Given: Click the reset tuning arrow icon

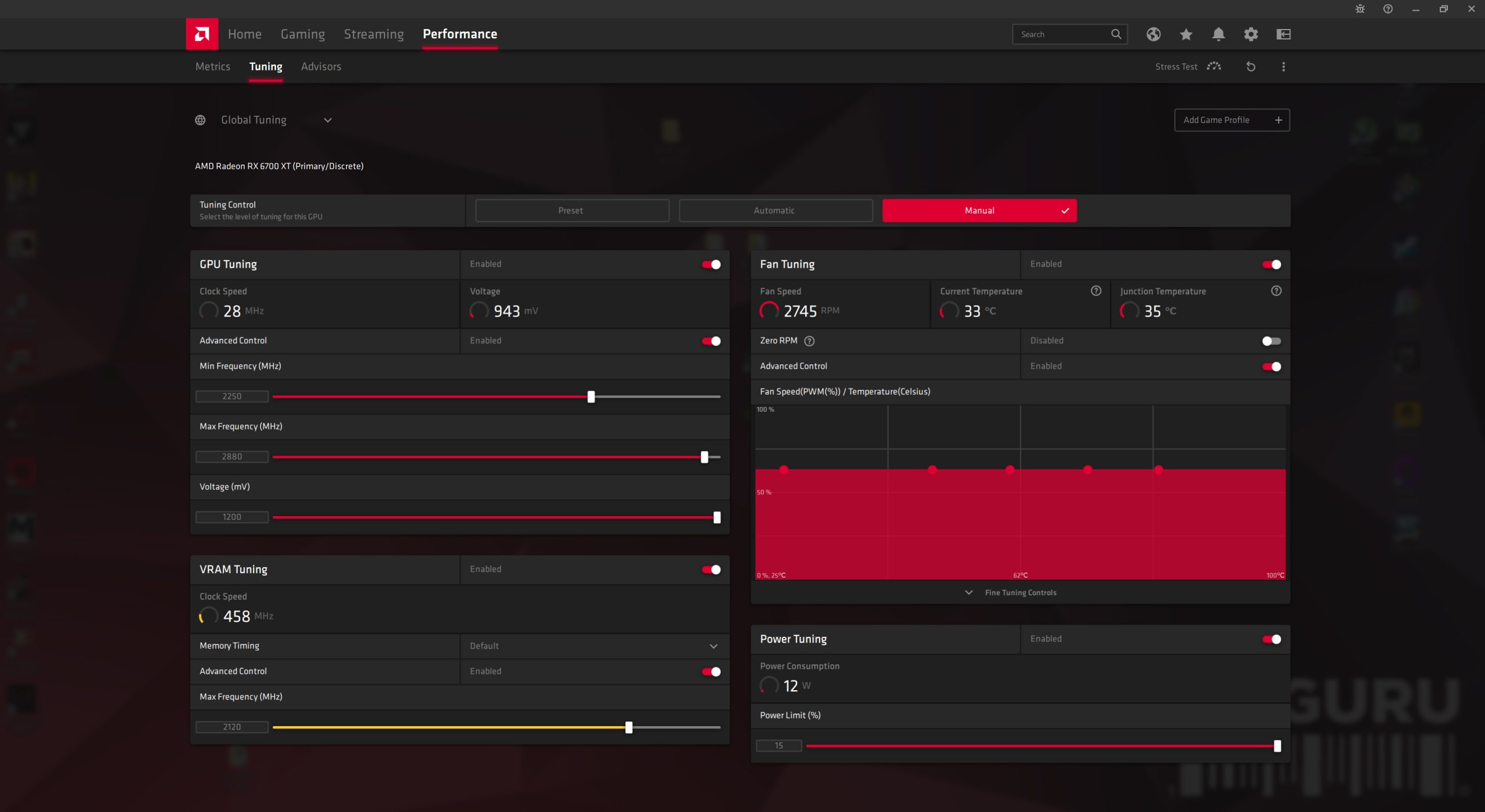Looking at the screenshot, I should [1251, 67].
